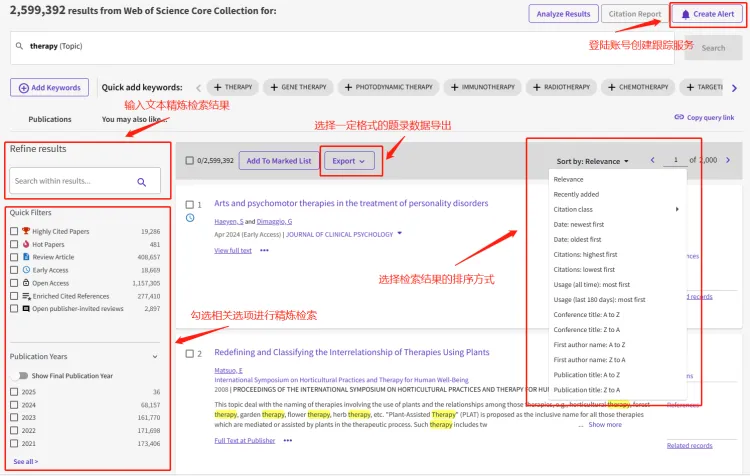Viewport: 750px width, 476px height.
Task: Go to previous results page arrow
Action: (652, 160)
